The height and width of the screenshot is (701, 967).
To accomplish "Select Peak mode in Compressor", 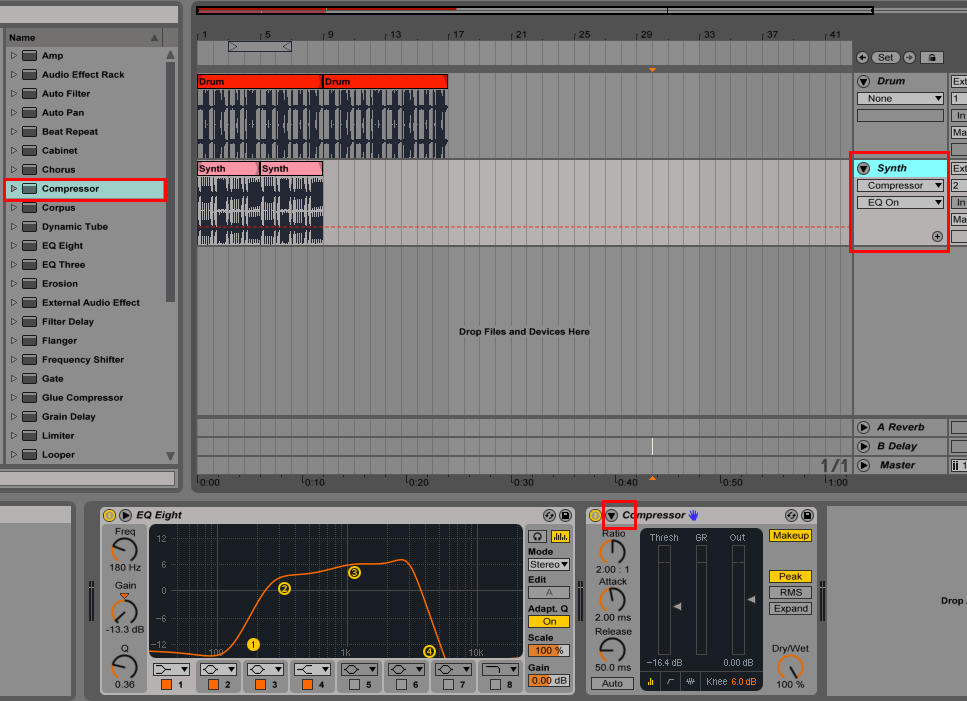I will tap(791, 576).
